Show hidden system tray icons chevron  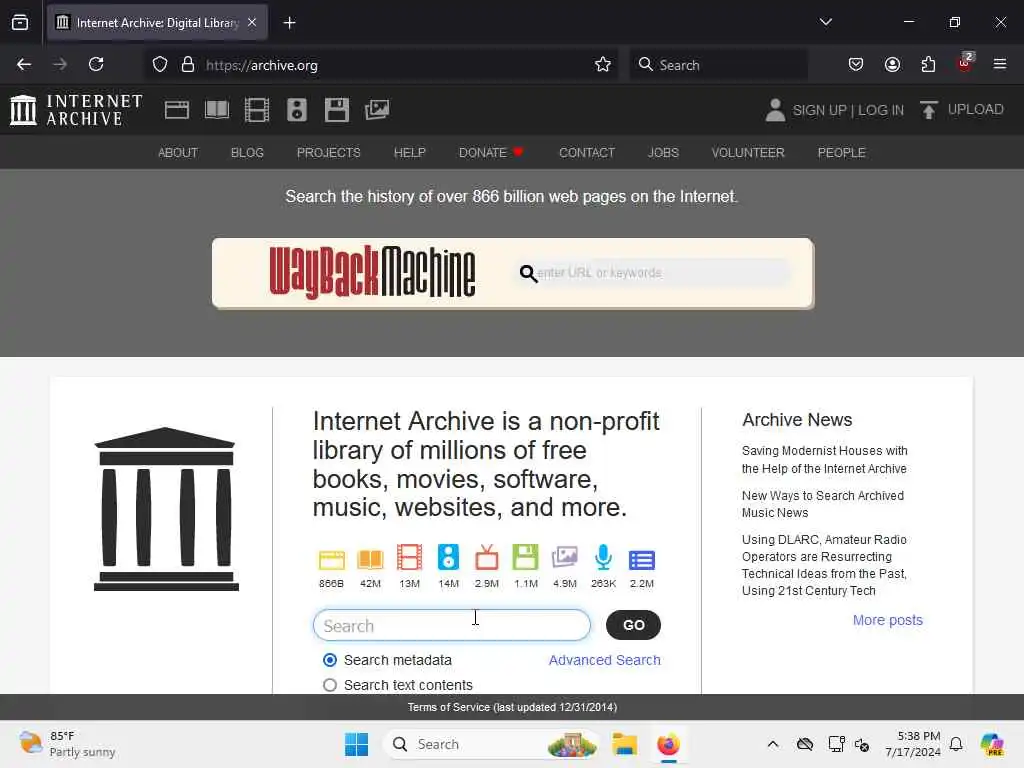pyautogui.click(x=773, y=744)
